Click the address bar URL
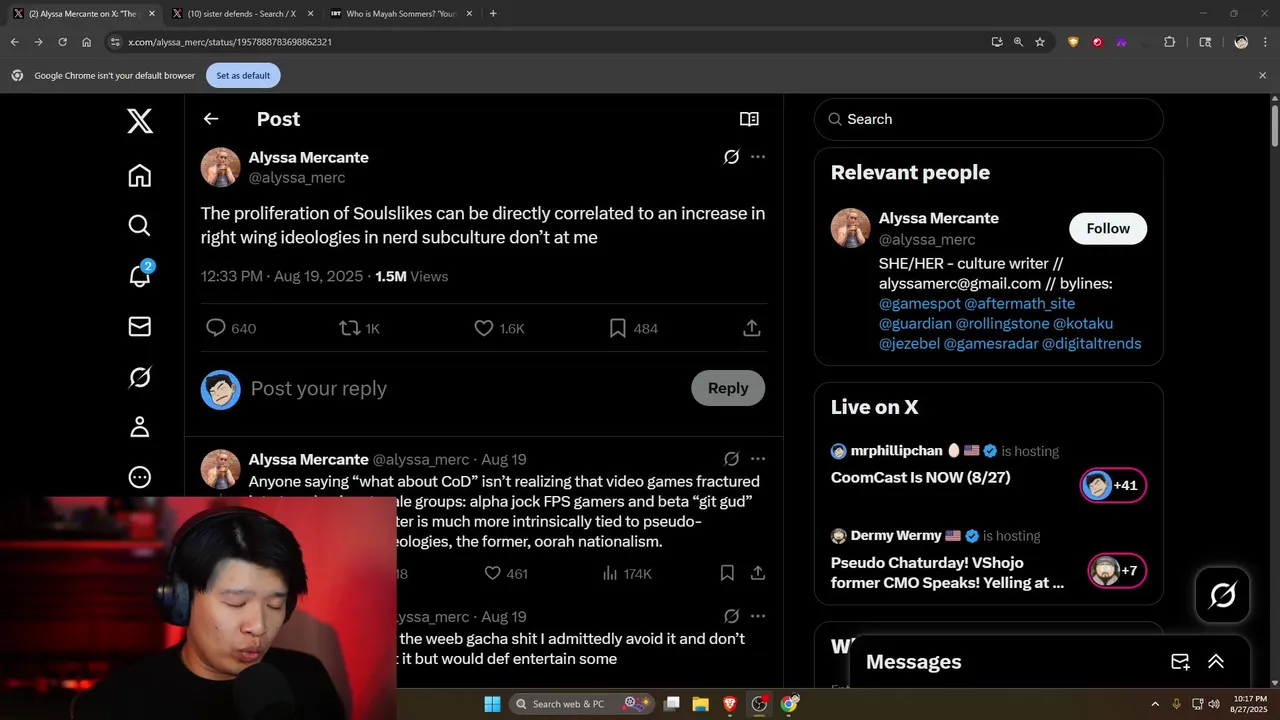 click(x=230, y=42)
